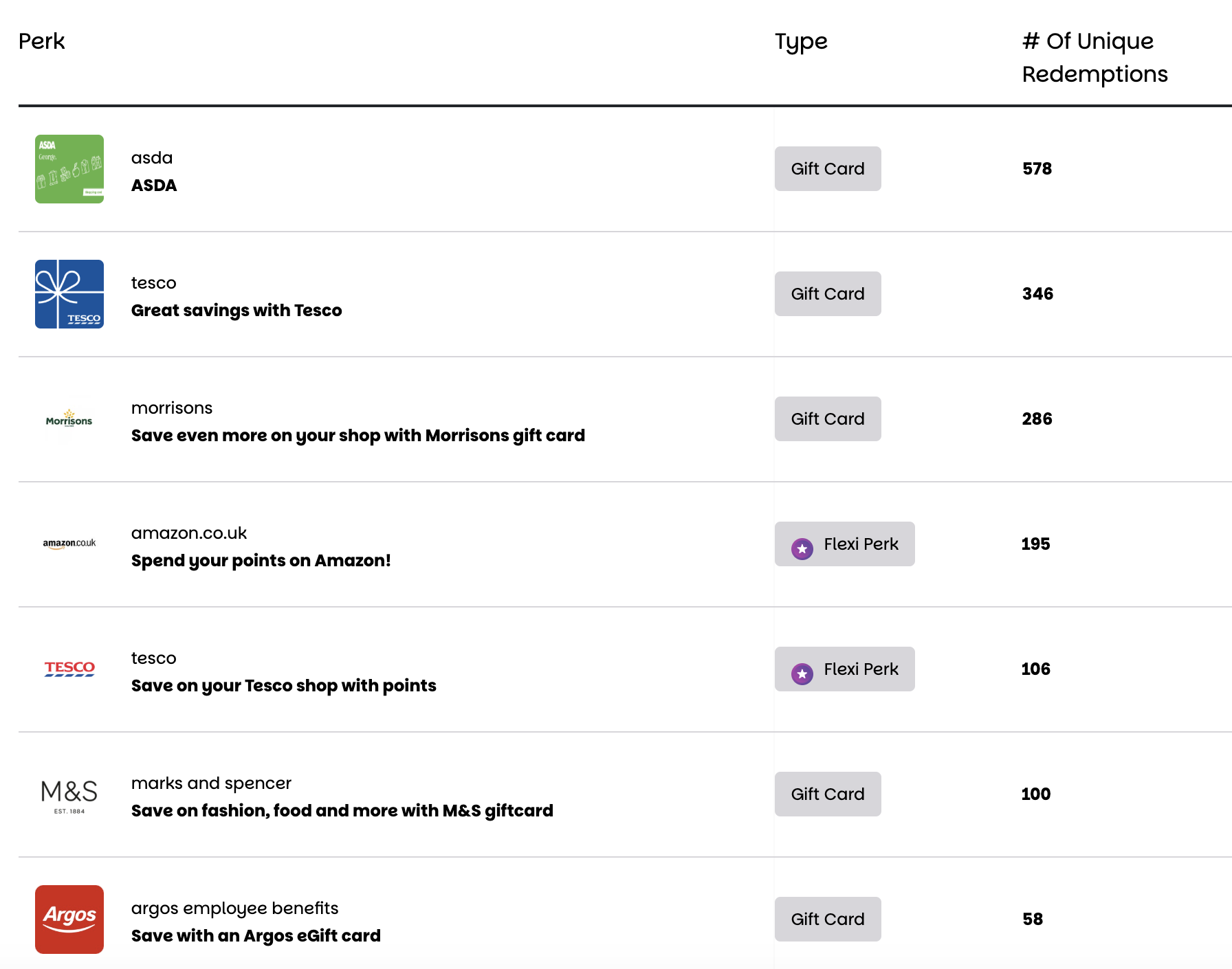
Task: Click the purple star icon on Amazon Flexi Perk
Action: (x=802, y=548)
